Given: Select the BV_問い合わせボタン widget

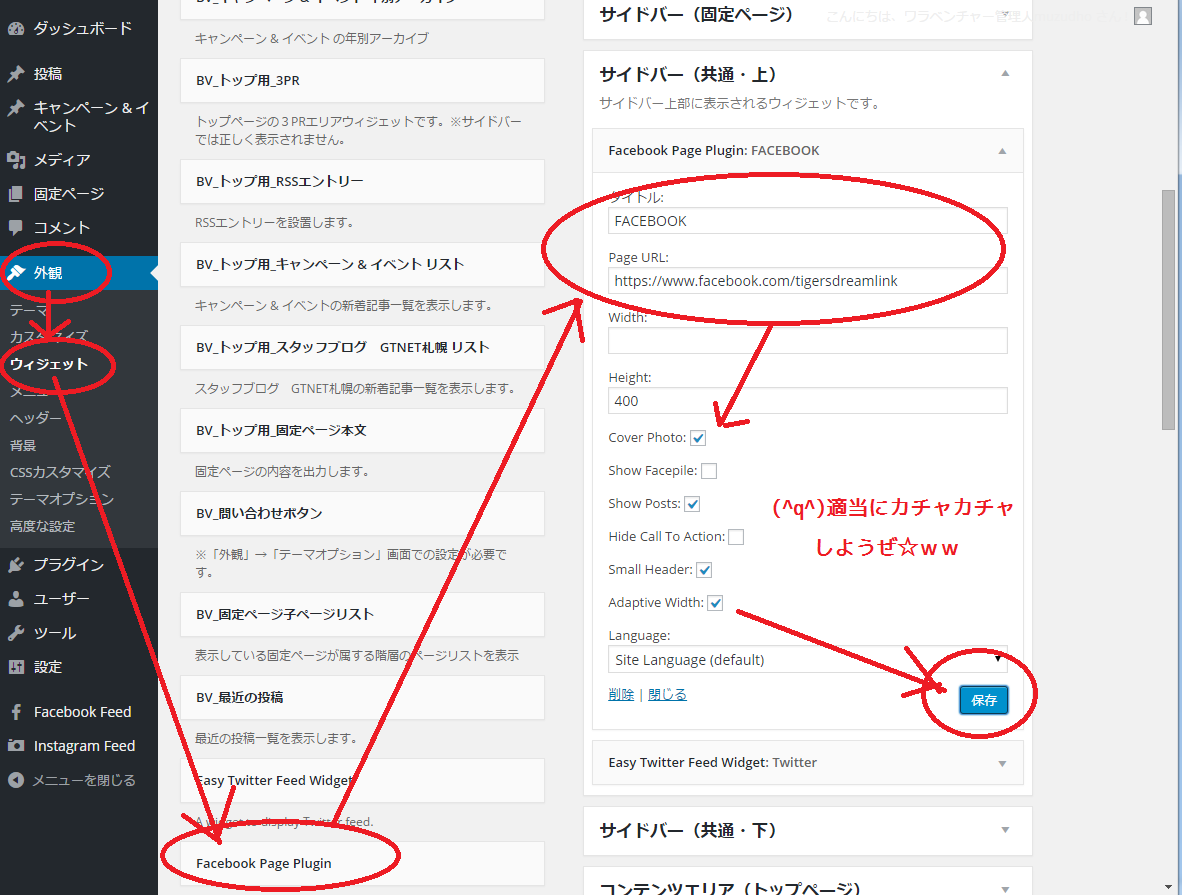Looking at the screenshot, I should click(363, 513).
